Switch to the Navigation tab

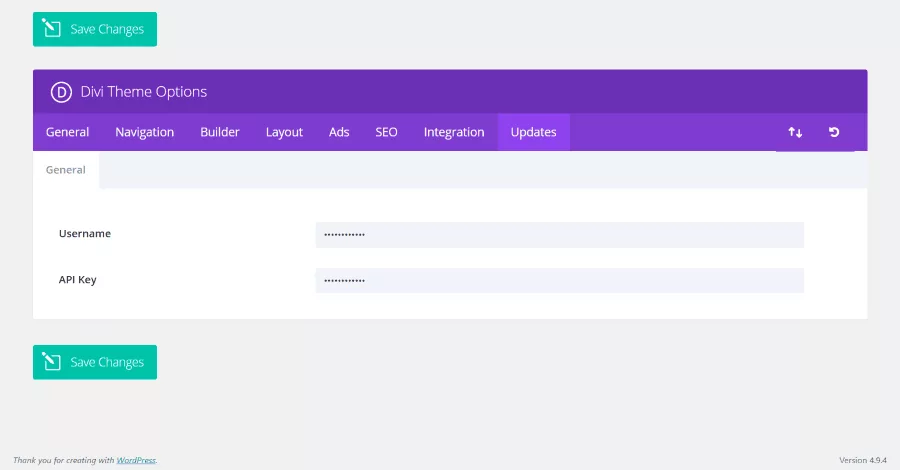click(x=145, y=132)
